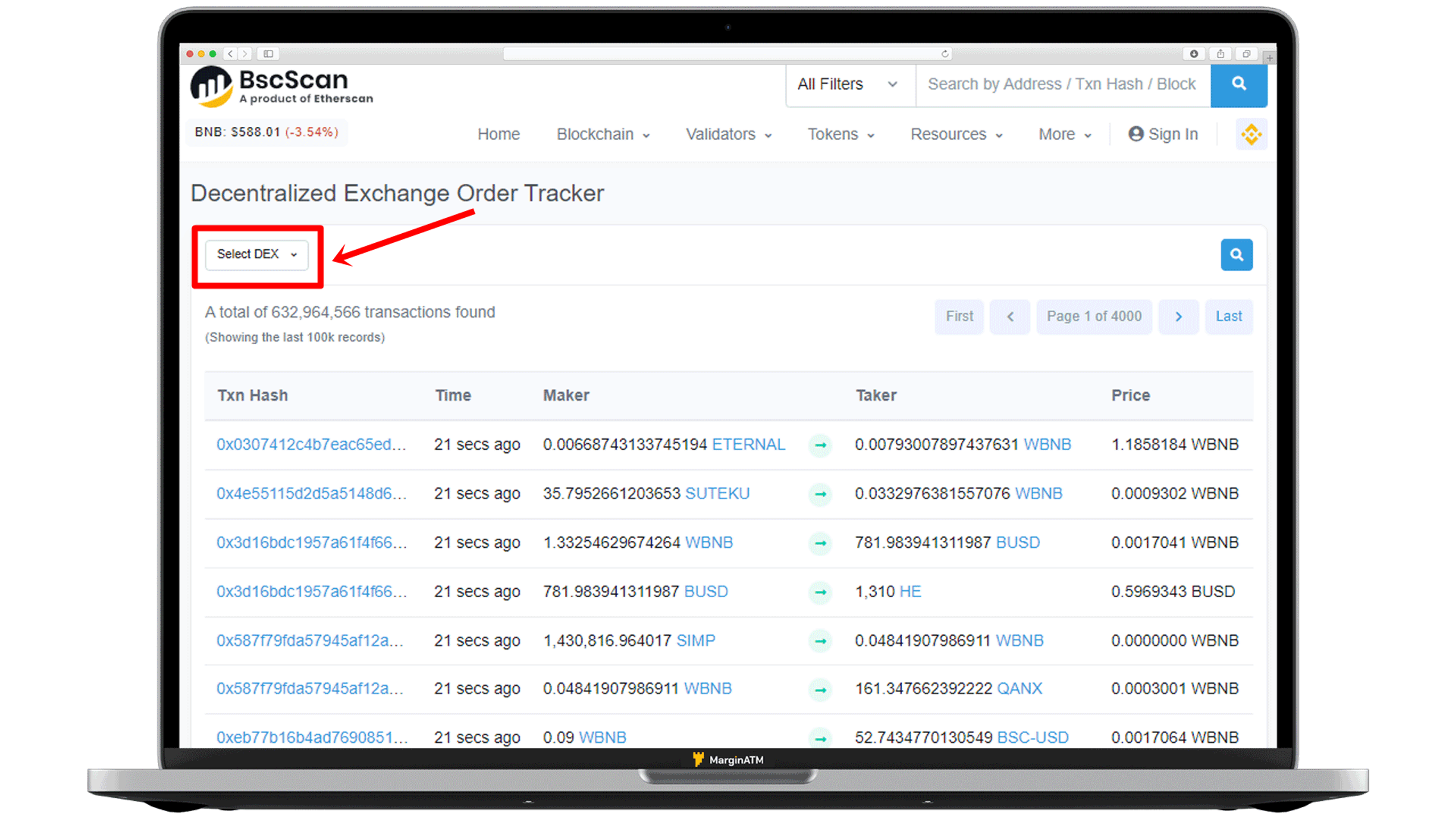This screenshot has height=819, width=1456.
Task: Click the blue search button in the header
Action: click(1238, 85)
